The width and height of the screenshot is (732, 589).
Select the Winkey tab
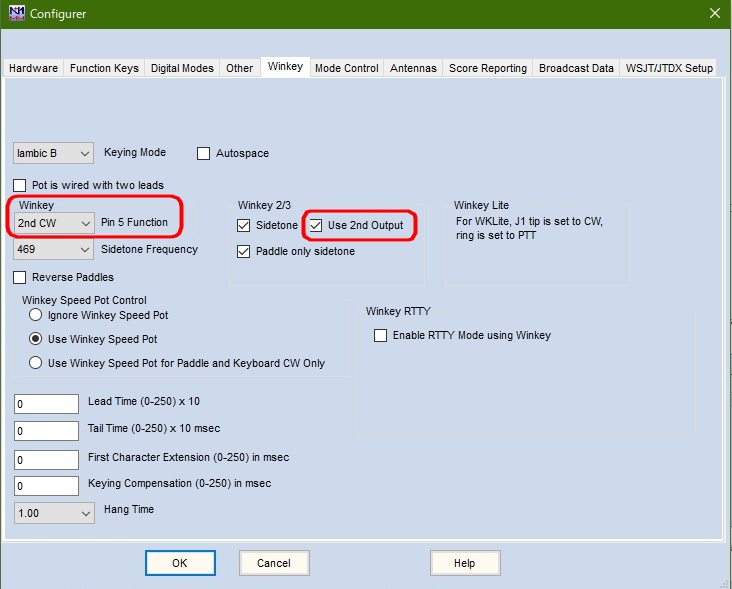point(285,67)
